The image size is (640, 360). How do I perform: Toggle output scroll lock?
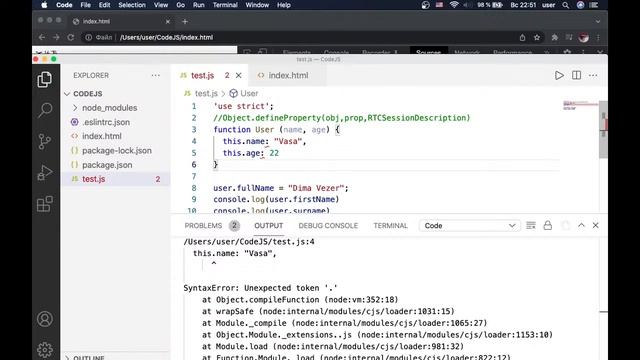click(548, 225)
